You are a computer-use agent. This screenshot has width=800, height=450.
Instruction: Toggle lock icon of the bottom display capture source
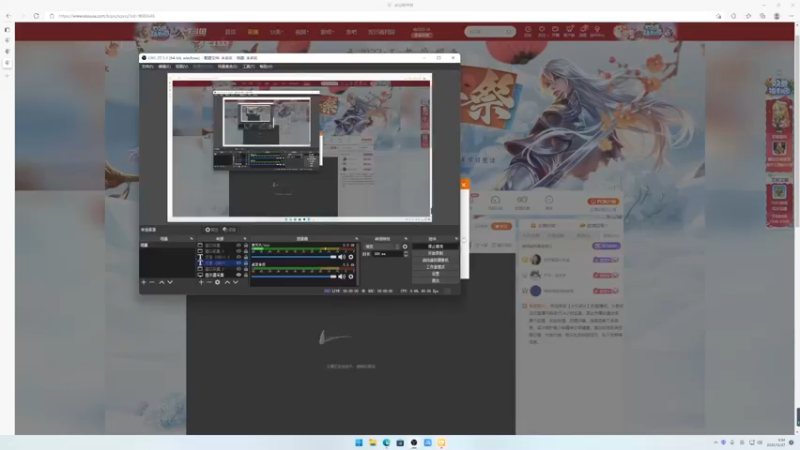[246, 275]
